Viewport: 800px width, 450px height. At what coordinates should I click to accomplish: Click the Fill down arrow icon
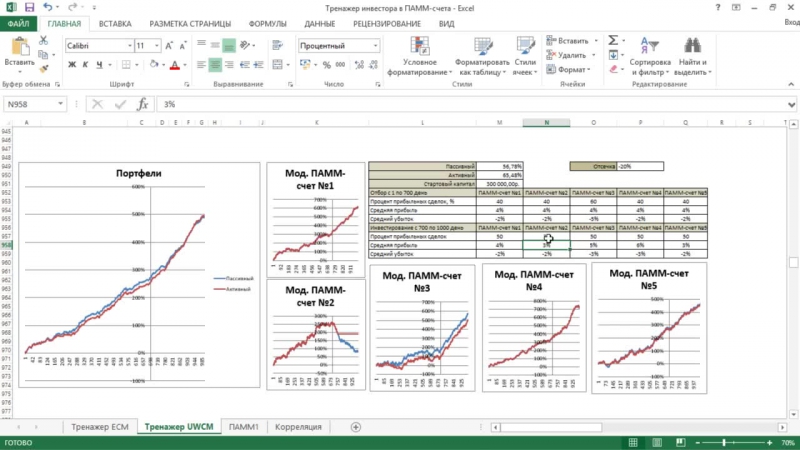pos(613,55)
